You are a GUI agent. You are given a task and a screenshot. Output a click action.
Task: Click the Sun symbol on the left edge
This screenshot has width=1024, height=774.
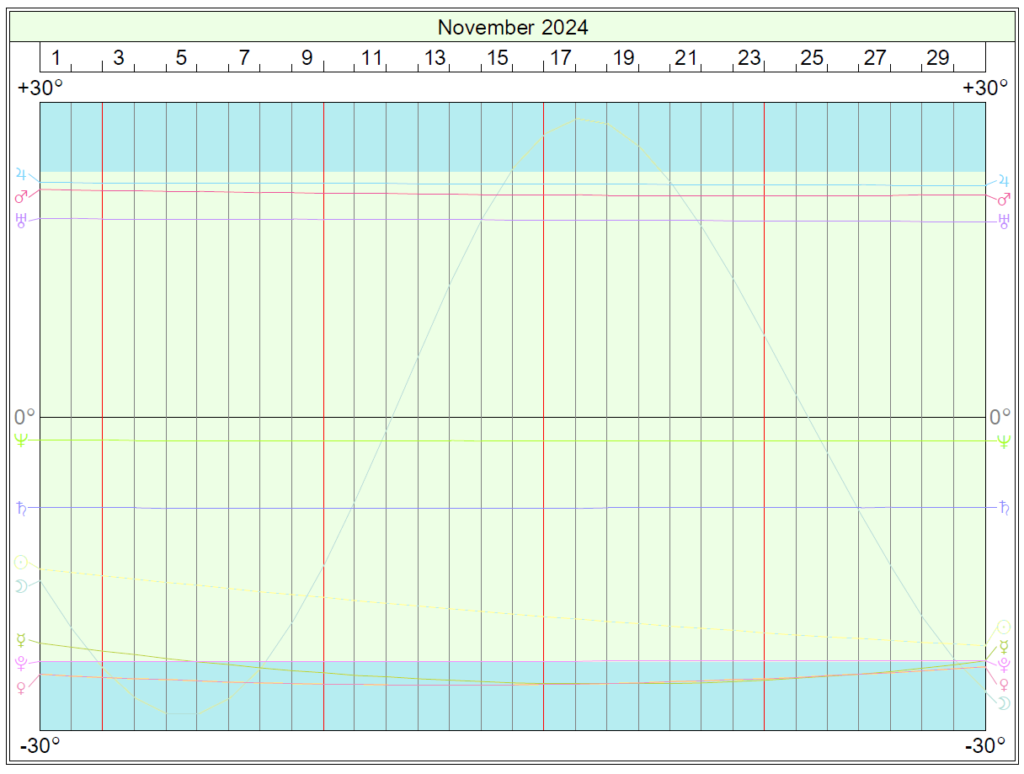pyautogui.click(x=21, y=562)
